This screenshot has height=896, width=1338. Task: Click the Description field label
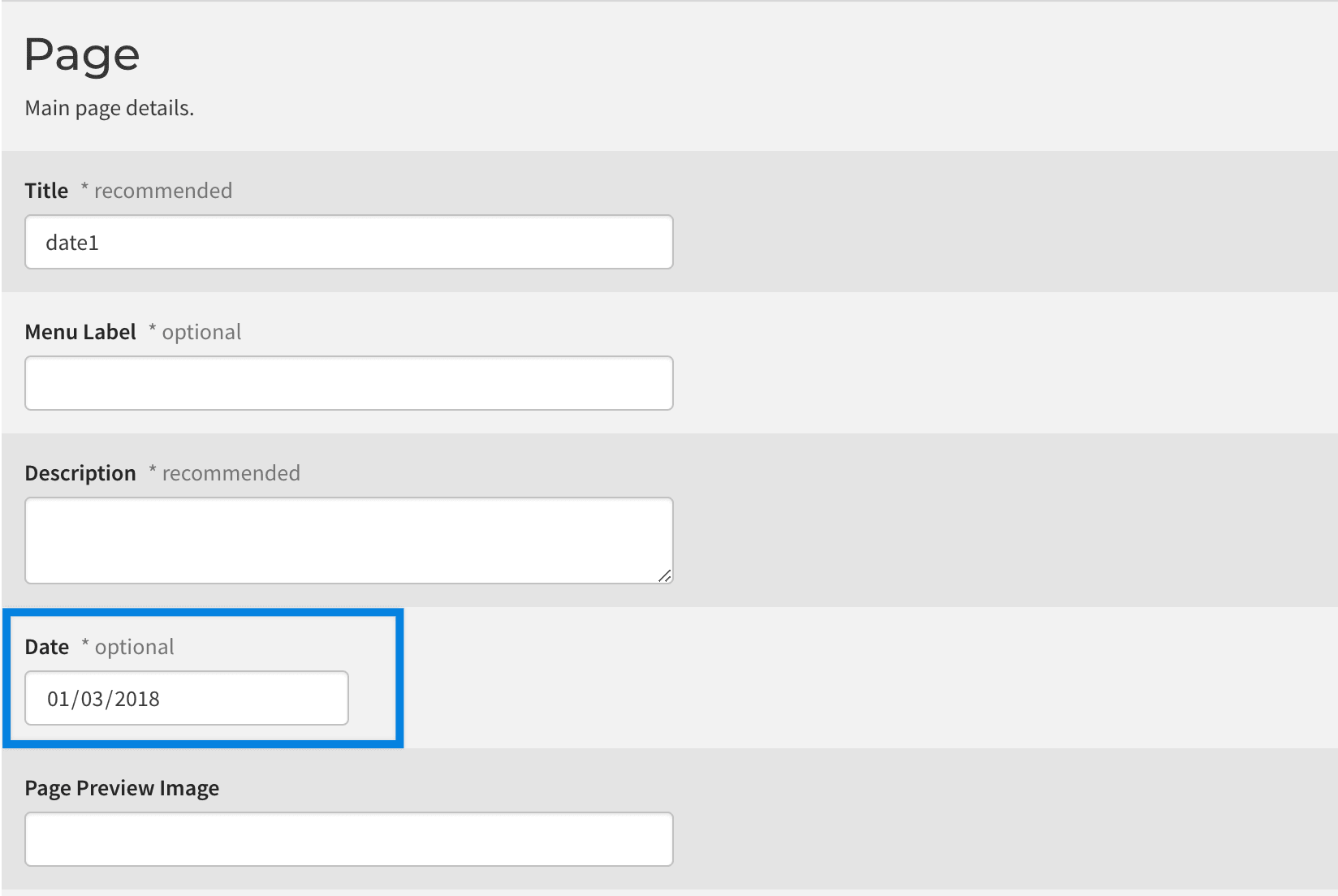click(80, 473)
